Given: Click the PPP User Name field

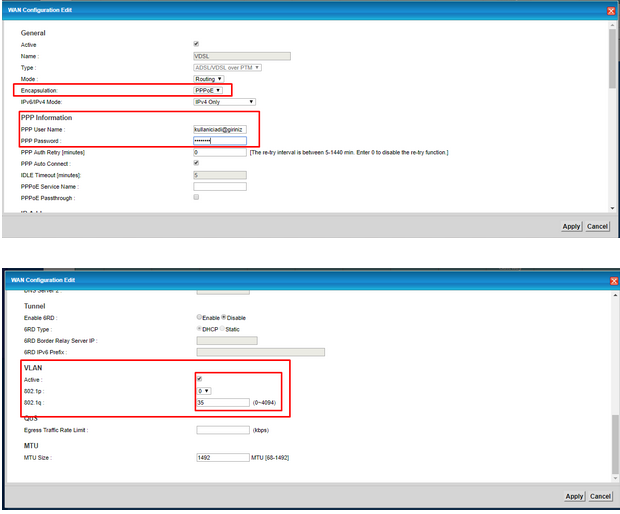Looking at the screenshot, I should click(220, 129).
